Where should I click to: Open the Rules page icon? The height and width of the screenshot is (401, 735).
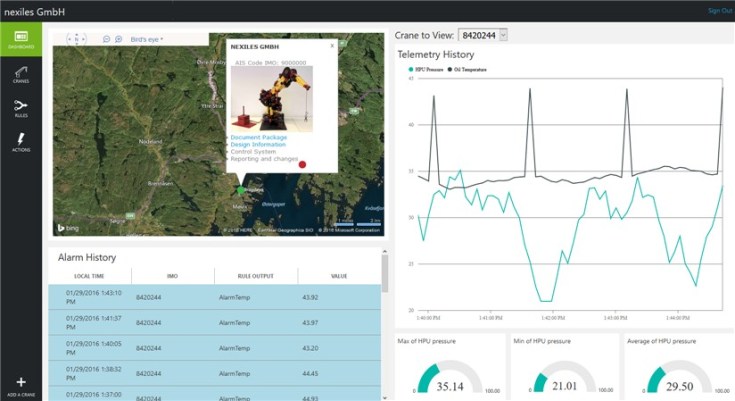pyautogui.click(x=20, y=108)
